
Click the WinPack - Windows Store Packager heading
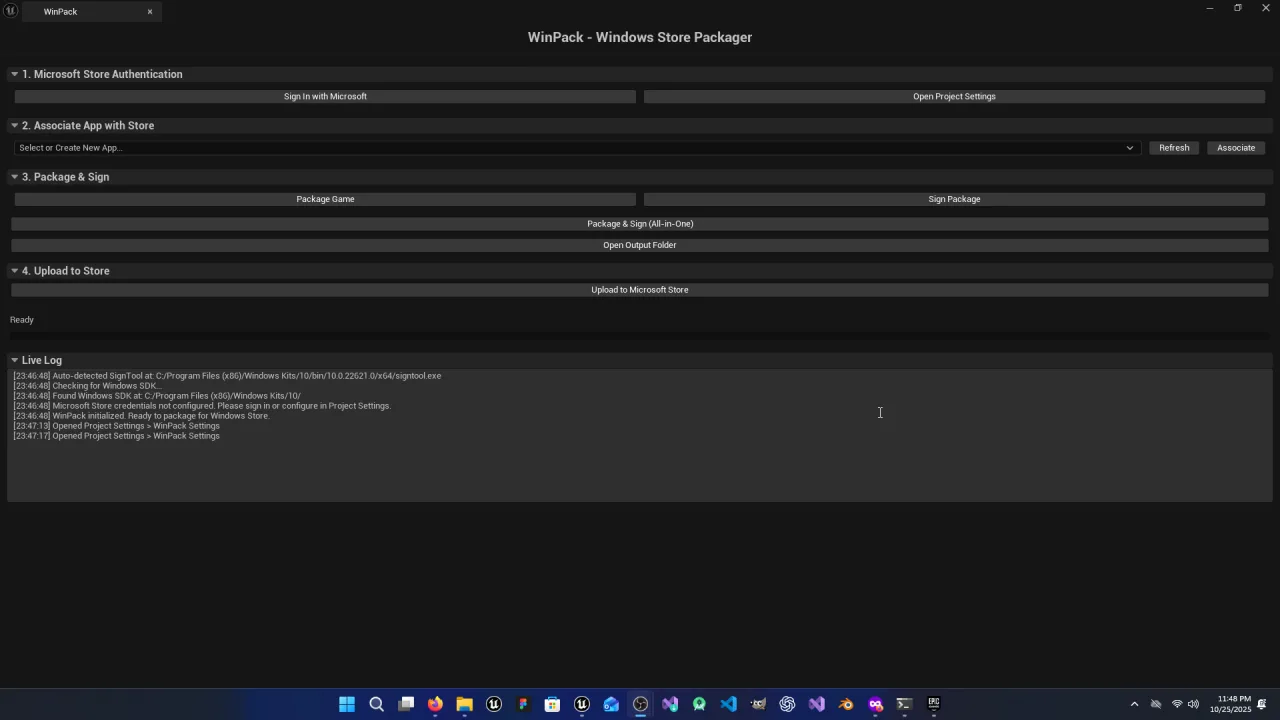640,37
